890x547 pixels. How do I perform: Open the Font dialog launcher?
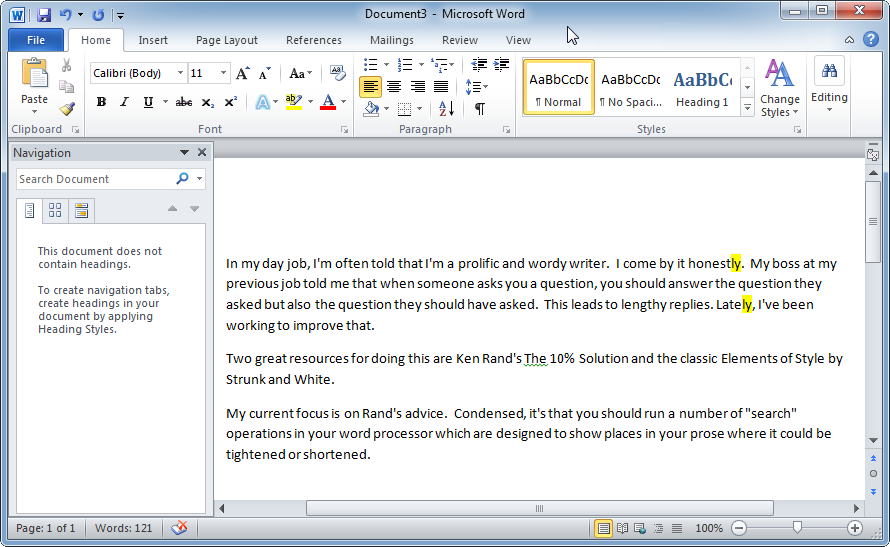pyautogui.click(x=344, y=130)
